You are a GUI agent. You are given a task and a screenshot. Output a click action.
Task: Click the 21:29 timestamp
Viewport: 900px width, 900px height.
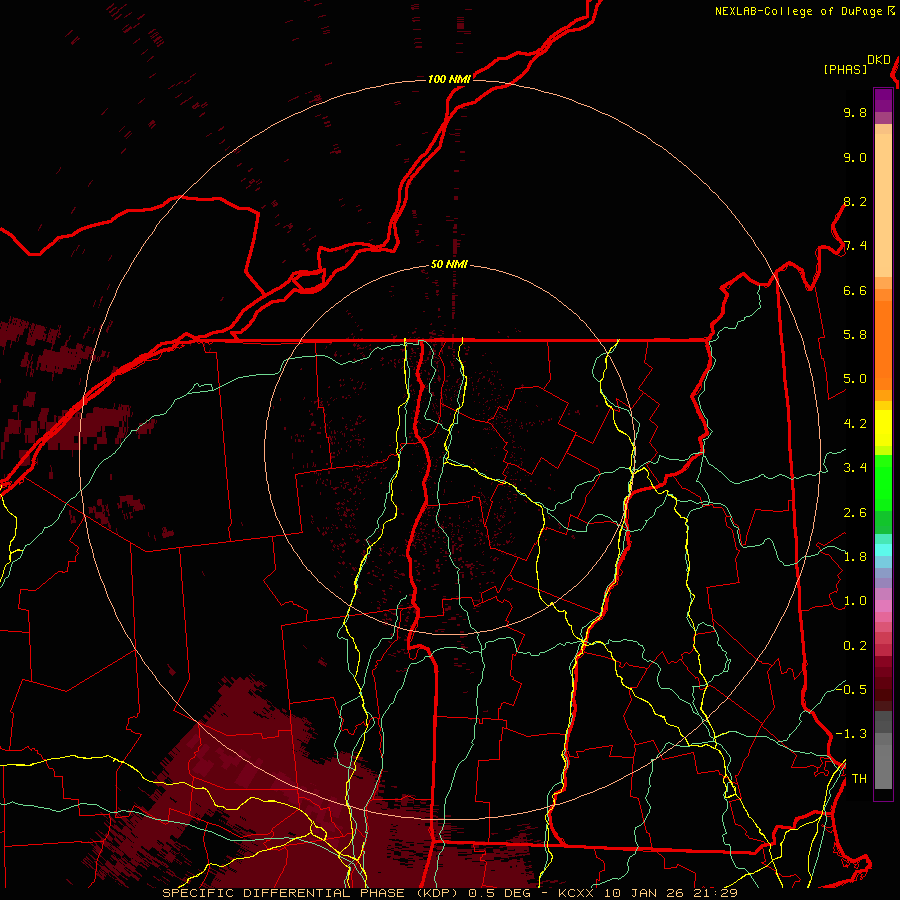click(x=715, y=893)
